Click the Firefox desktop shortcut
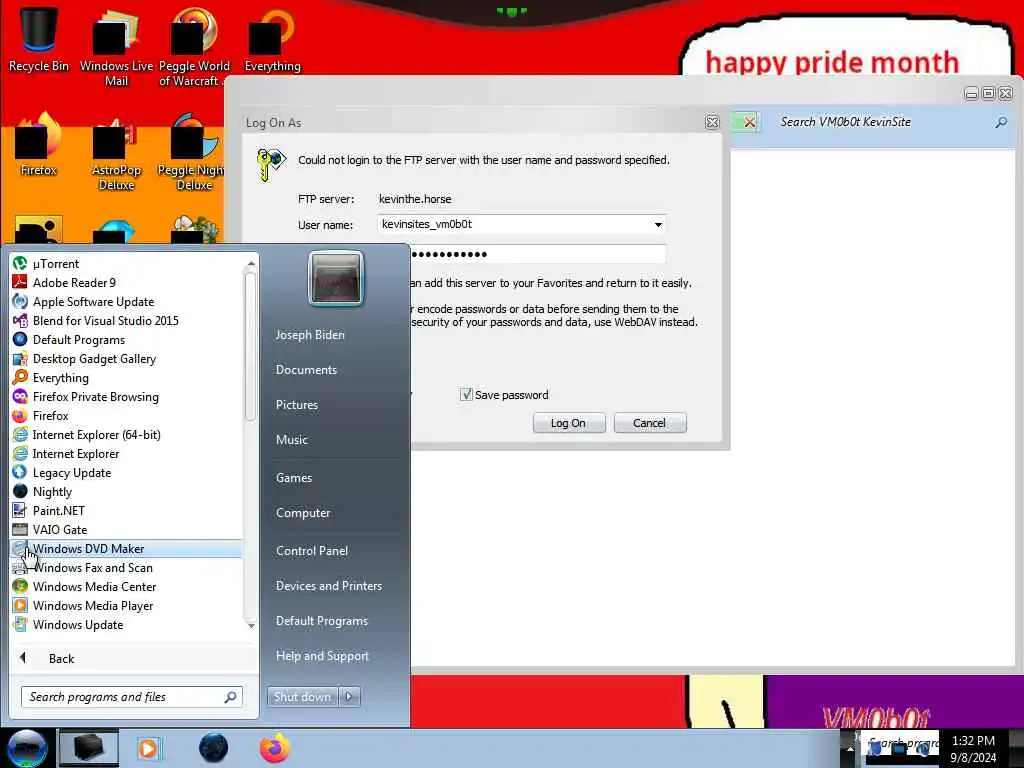The image size is (1024, 768). click(x=39, y=145)
